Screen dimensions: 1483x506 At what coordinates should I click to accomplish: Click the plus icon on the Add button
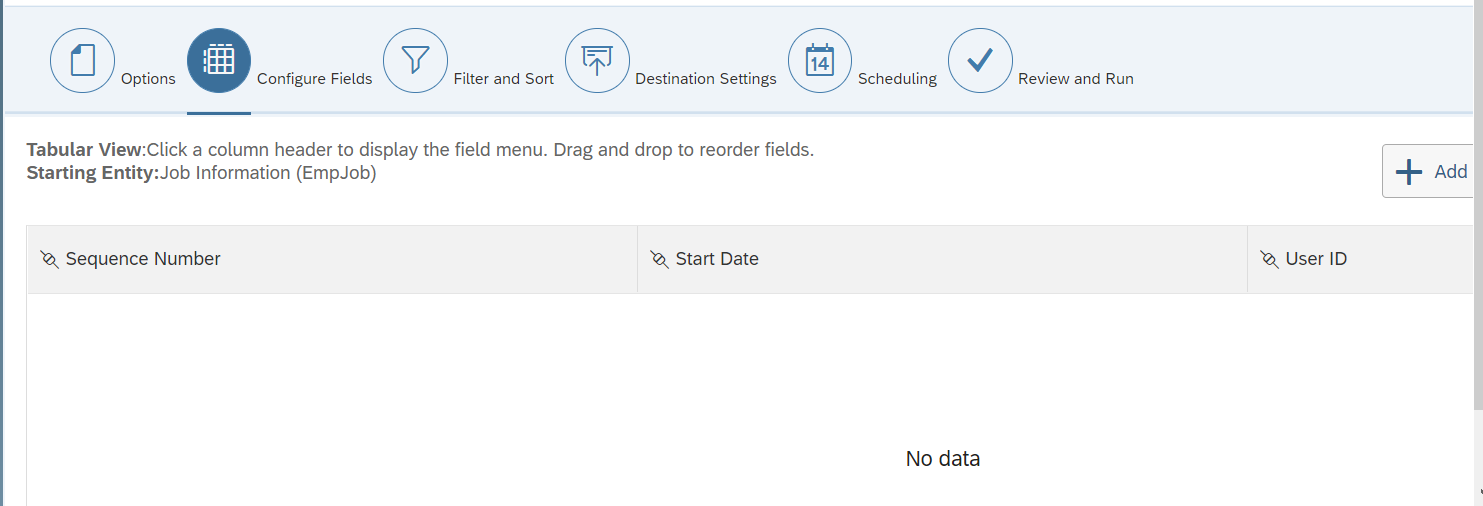coord(1409,172)
